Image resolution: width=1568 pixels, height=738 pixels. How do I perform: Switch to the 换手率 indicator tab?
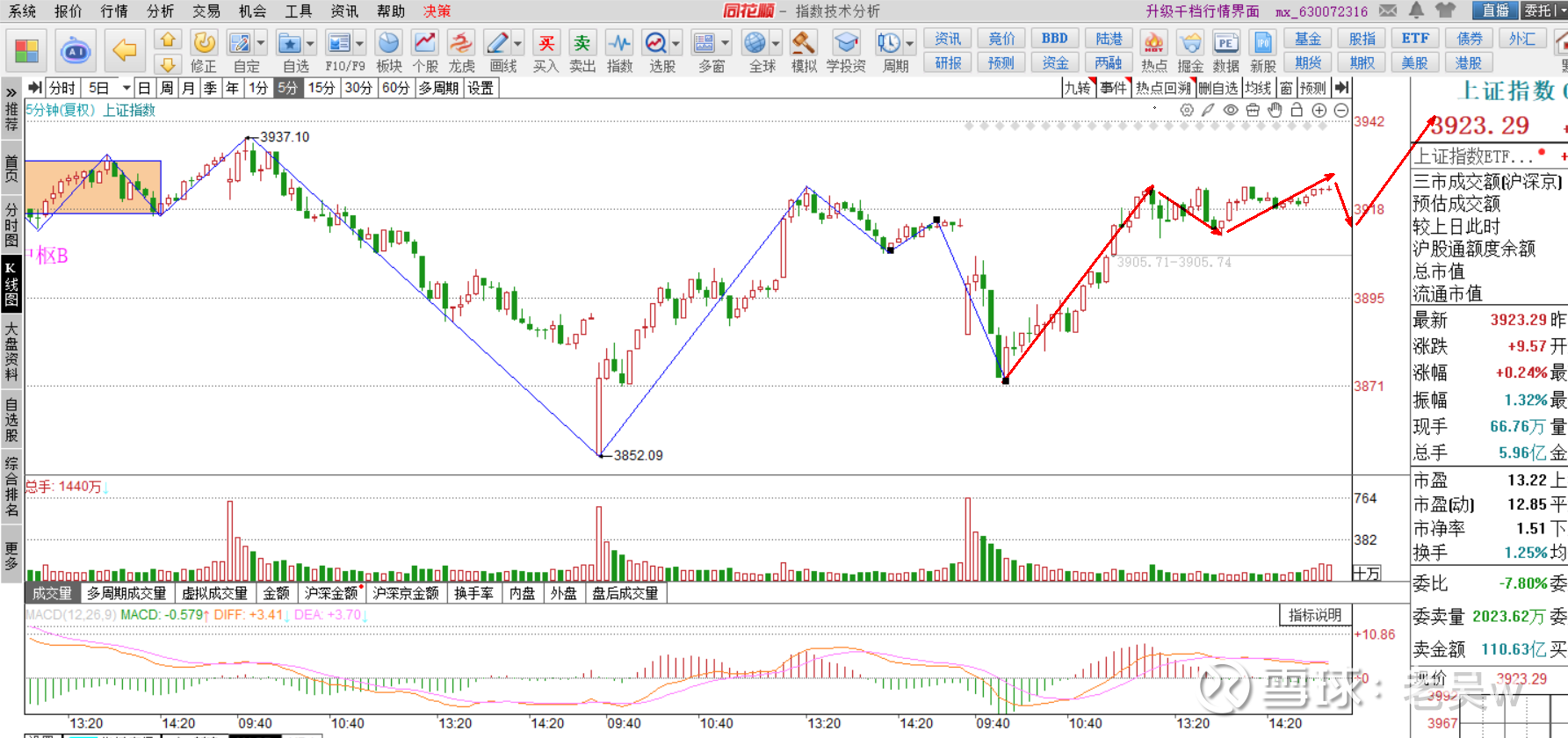point(473,594)
